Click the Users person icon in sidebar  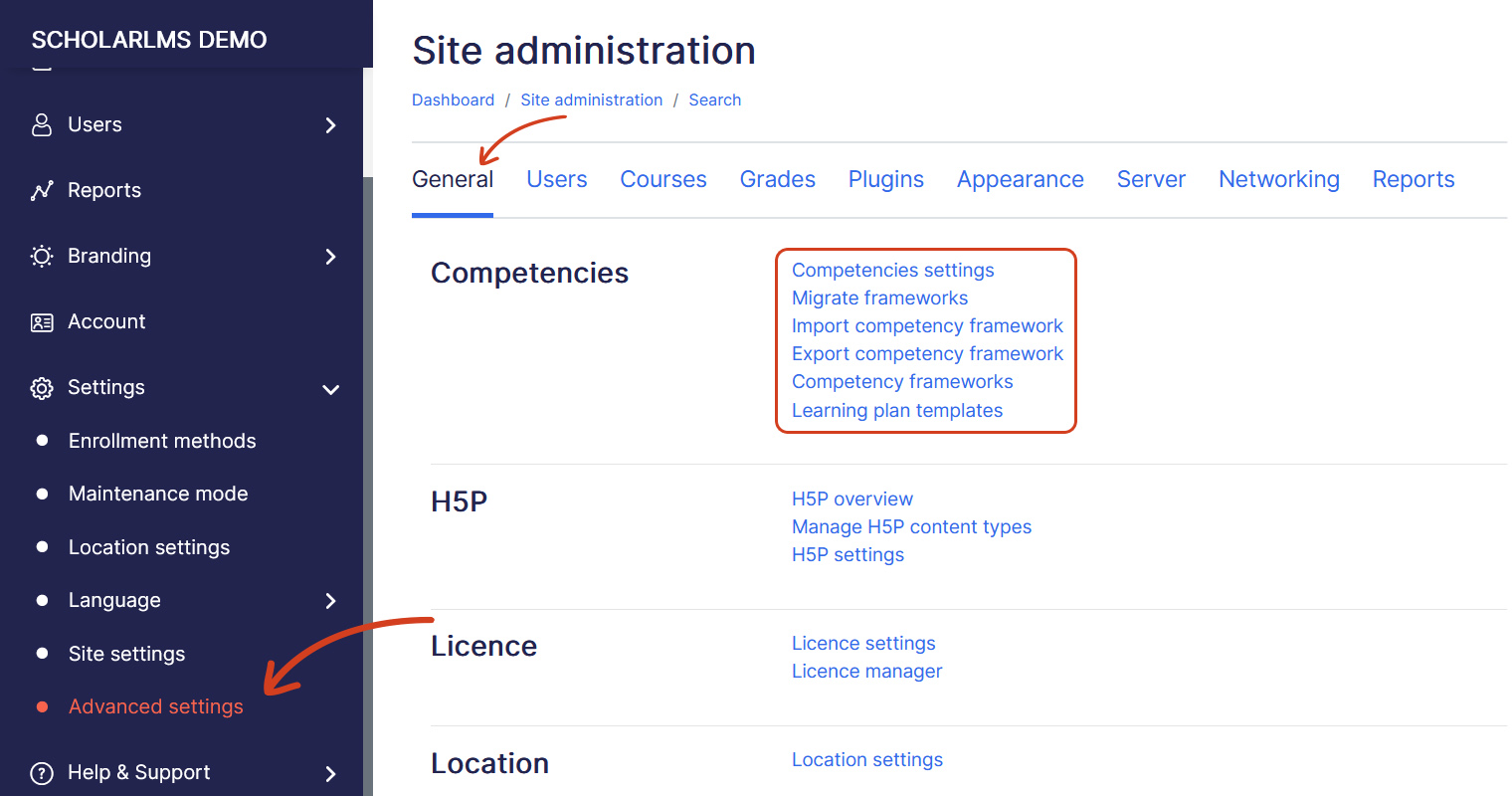point(42,124)
